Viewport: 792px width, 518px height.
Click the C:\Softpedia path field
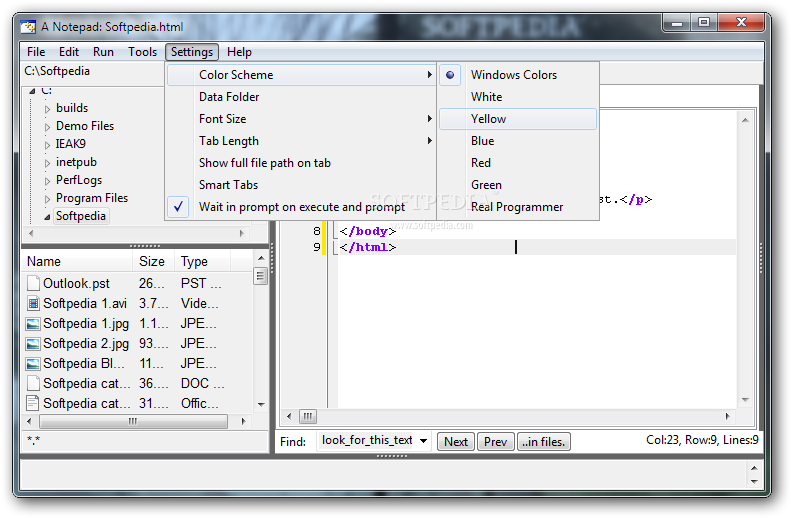pos(93,71)
